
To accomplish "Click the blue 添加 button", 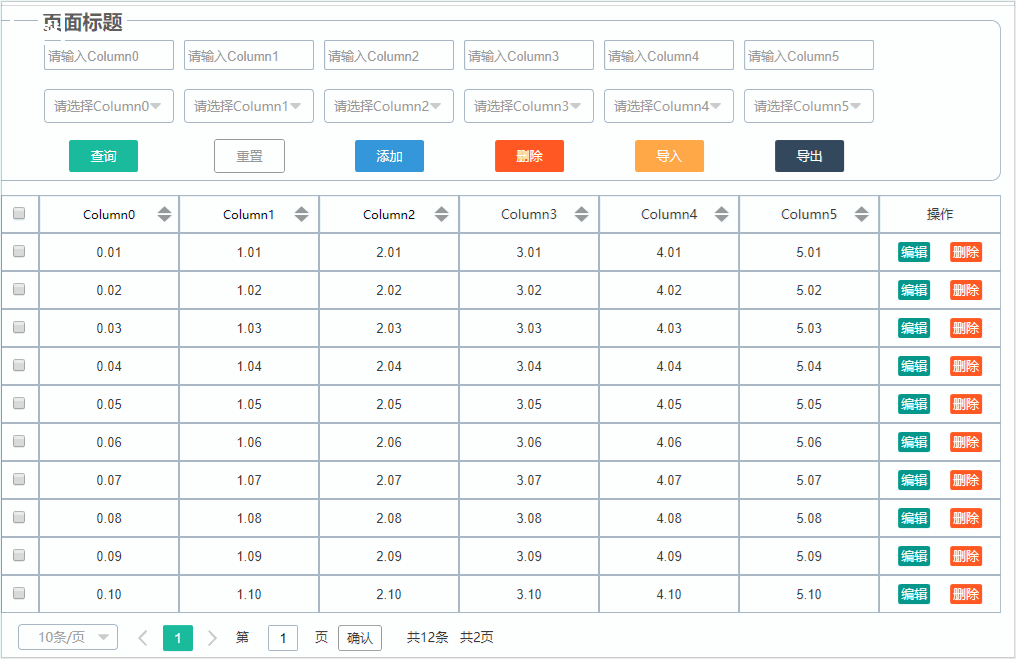I will pyautogui.click(x=389, y=156).
